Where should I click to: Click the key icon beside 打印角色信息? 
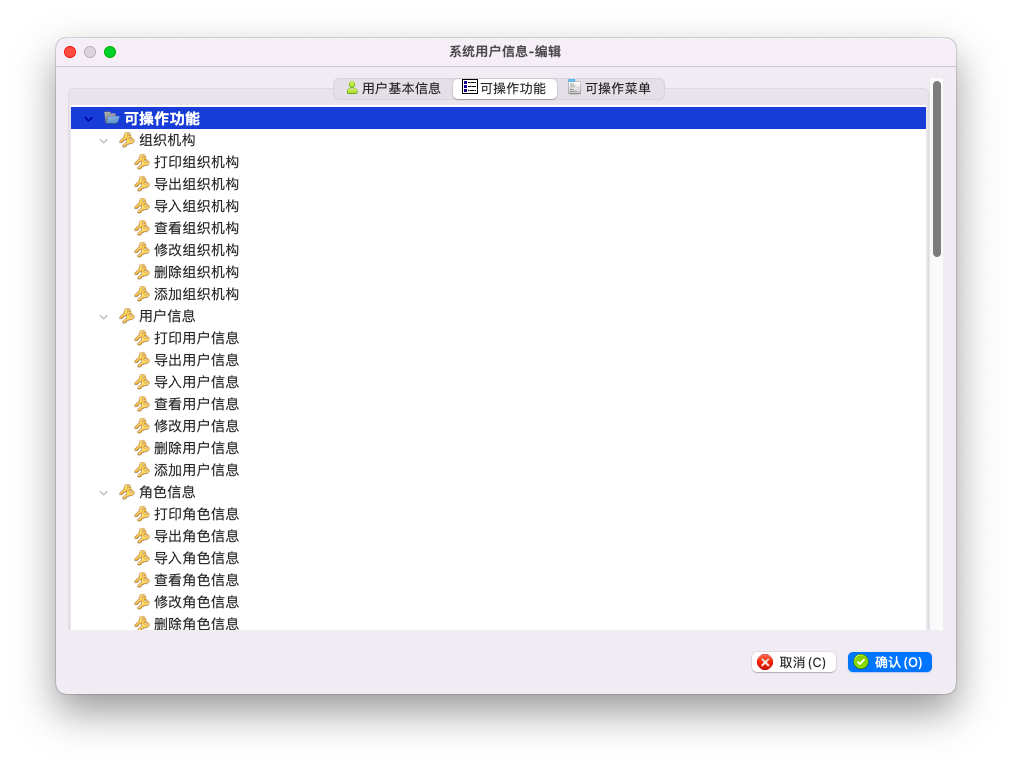pyautogui.click(x=142, y=514)
